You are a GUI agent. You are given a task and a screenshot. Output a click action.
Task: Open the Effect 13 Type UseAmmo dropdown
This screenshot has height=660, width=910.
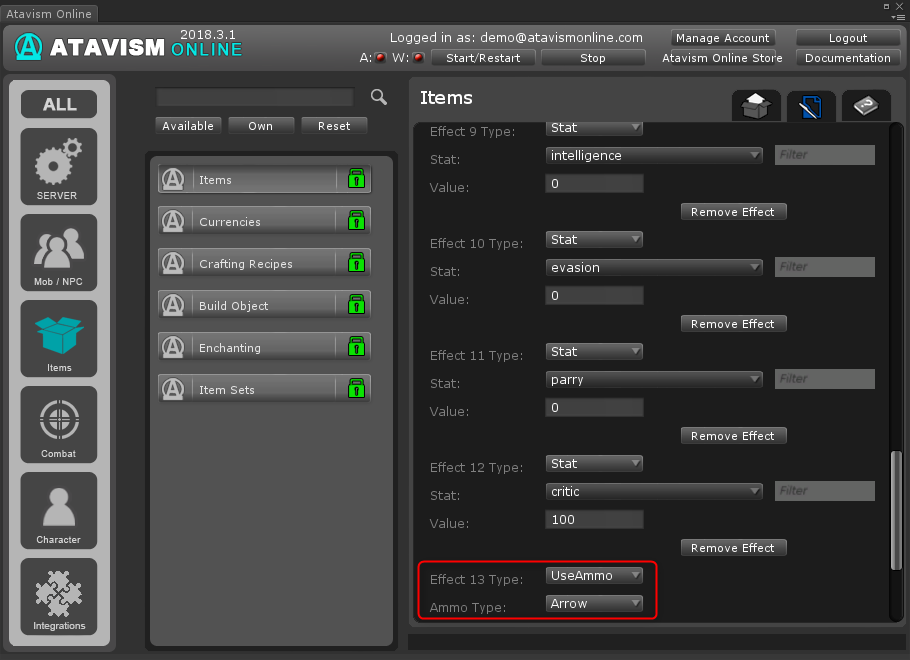point(595,575)
